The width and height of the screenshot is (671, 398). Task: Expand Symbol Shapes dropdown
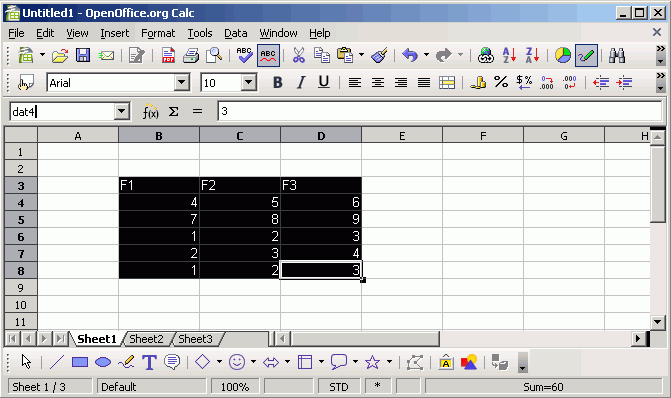(253, 362)
